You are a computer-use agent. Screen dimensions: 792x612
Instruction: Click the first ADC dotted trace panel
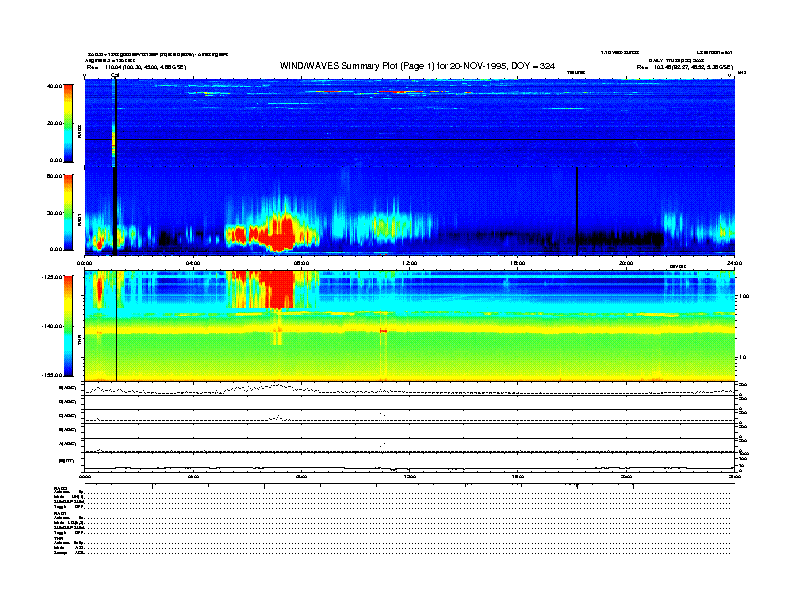pos(410,389)
